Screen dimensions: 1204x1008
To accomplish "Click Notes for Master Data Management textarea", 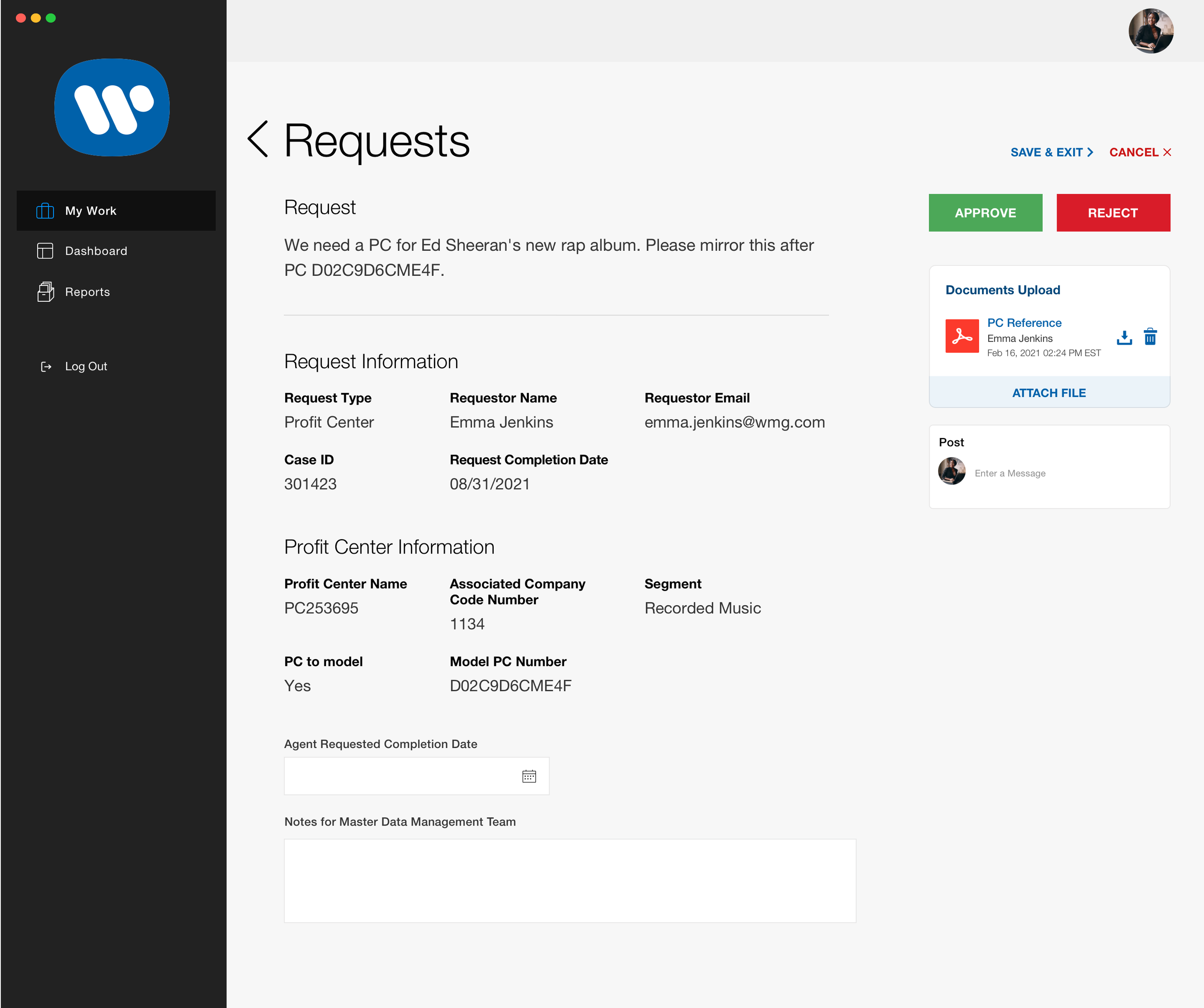I will (569, 881).
